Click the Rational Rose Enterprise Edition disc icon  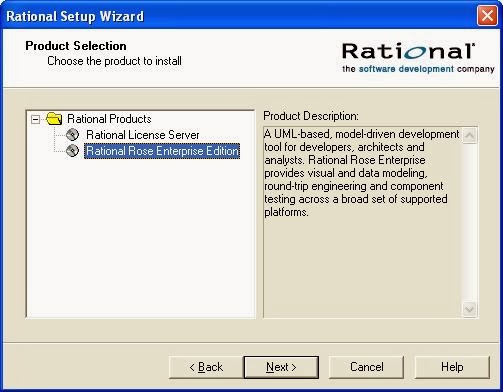point(72,151)
